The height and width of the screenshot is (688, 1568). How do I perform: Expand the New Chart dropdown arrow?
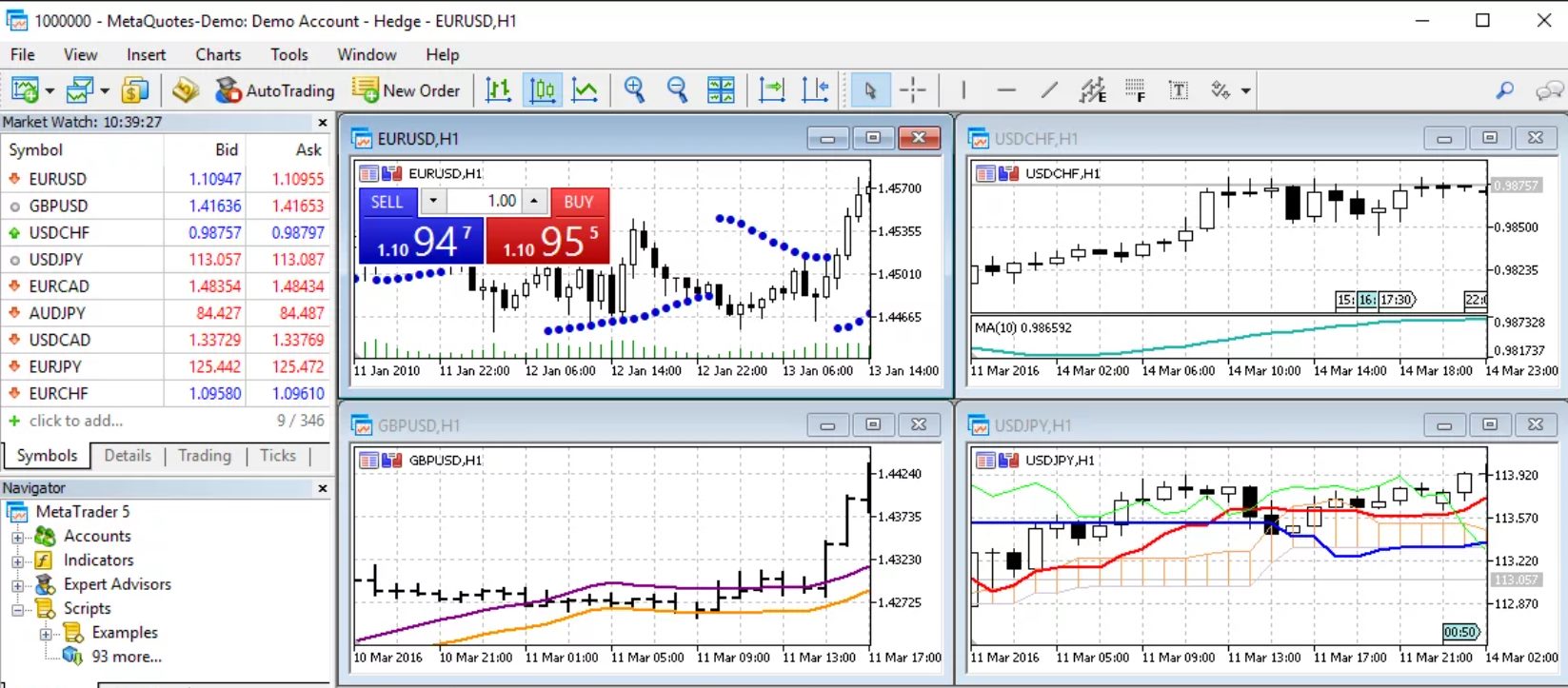pyautogui.click(x=49, y=91)
